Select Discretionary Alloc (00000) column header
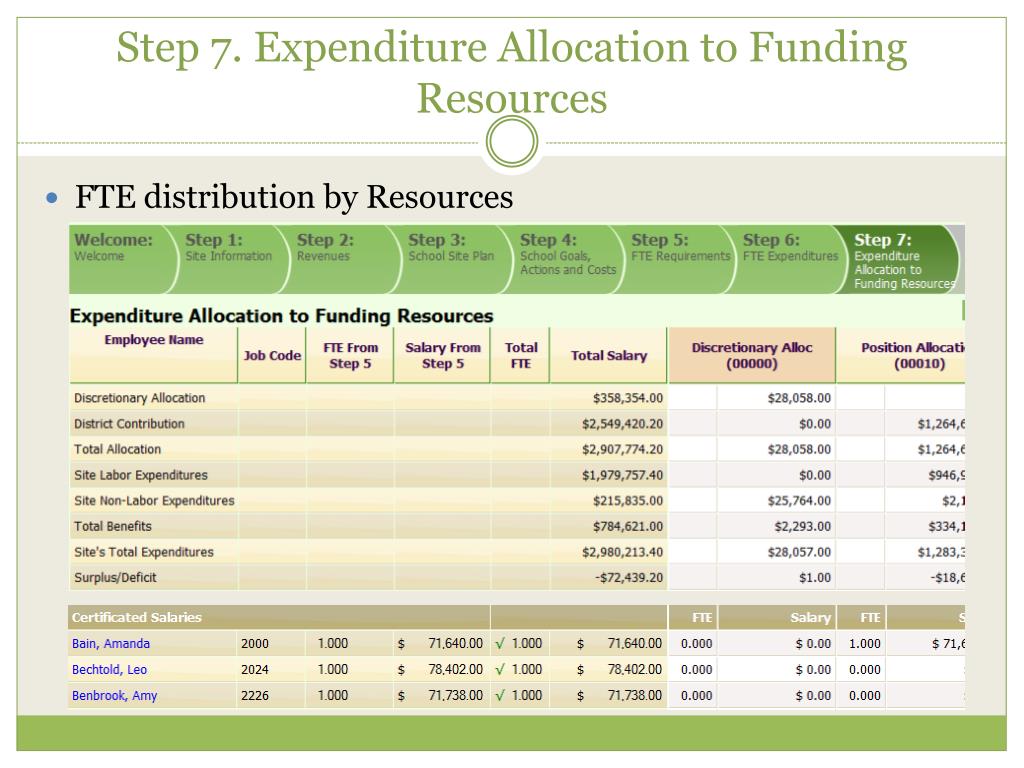The image size is (1024, 768). coord(752,355)
